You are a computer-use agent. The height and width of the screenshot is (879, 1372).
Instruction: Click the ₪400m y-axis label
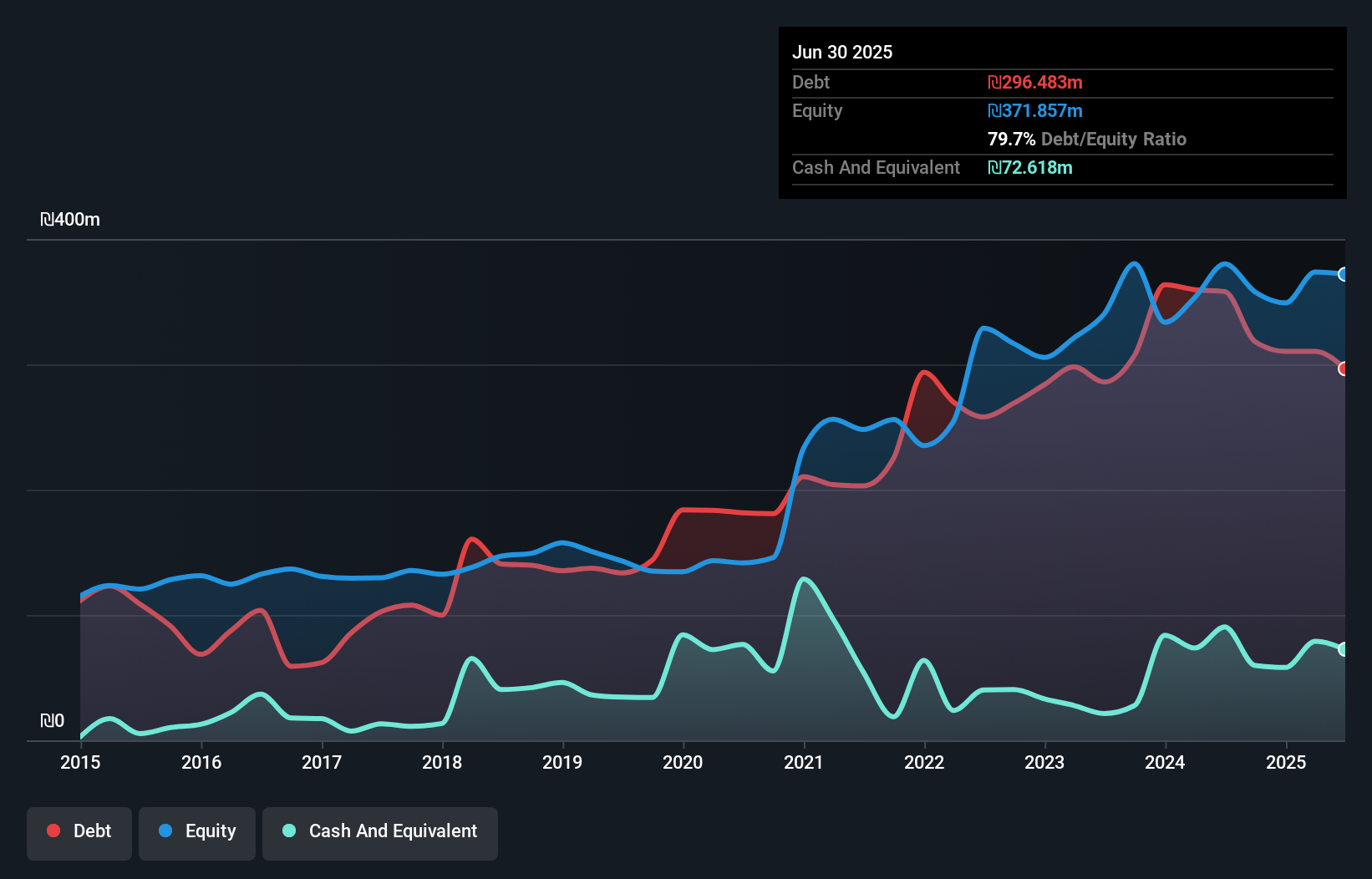pos(70,220)
